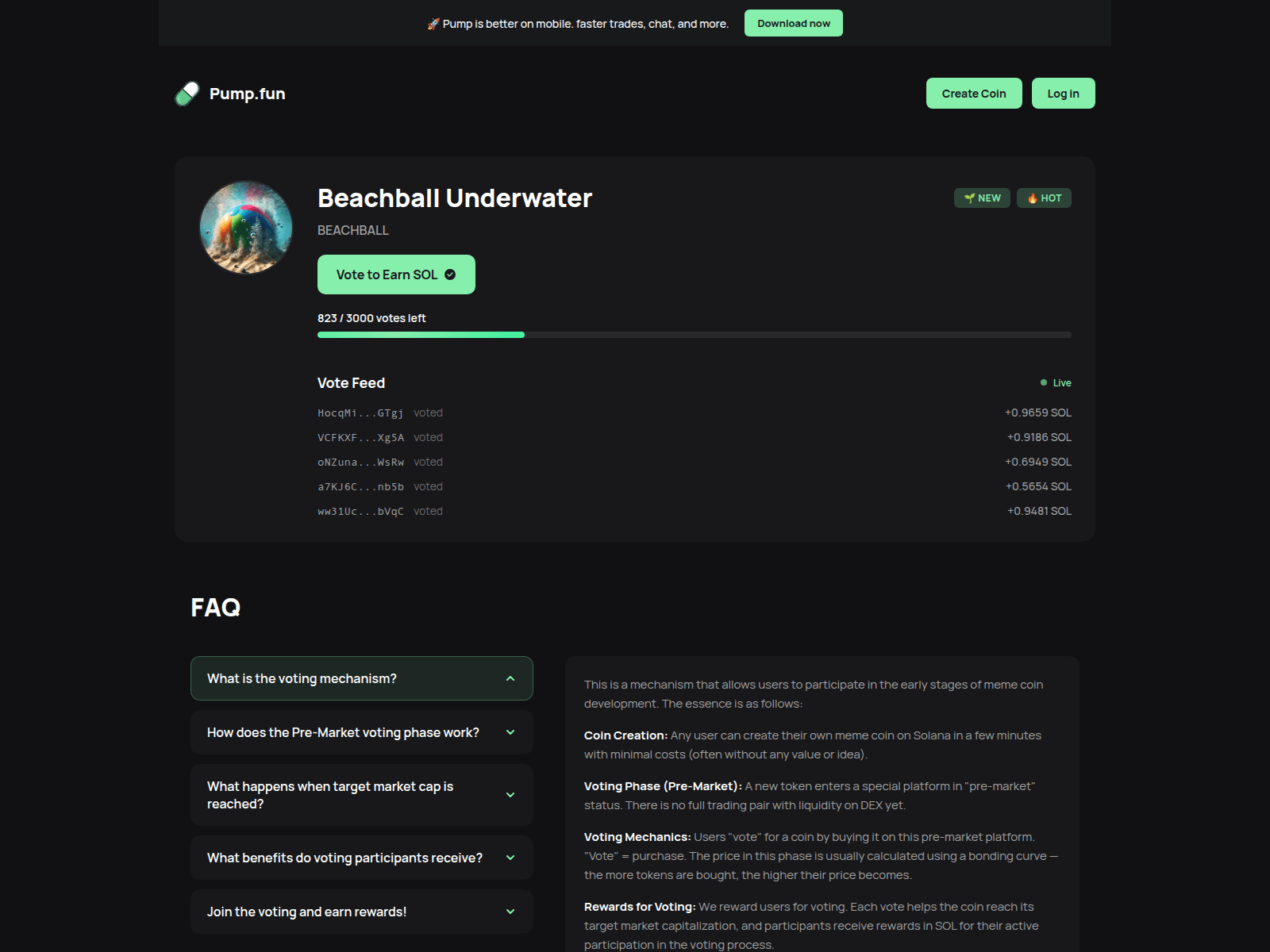Click the checkmark icon in Vote button

pos(450,274)
